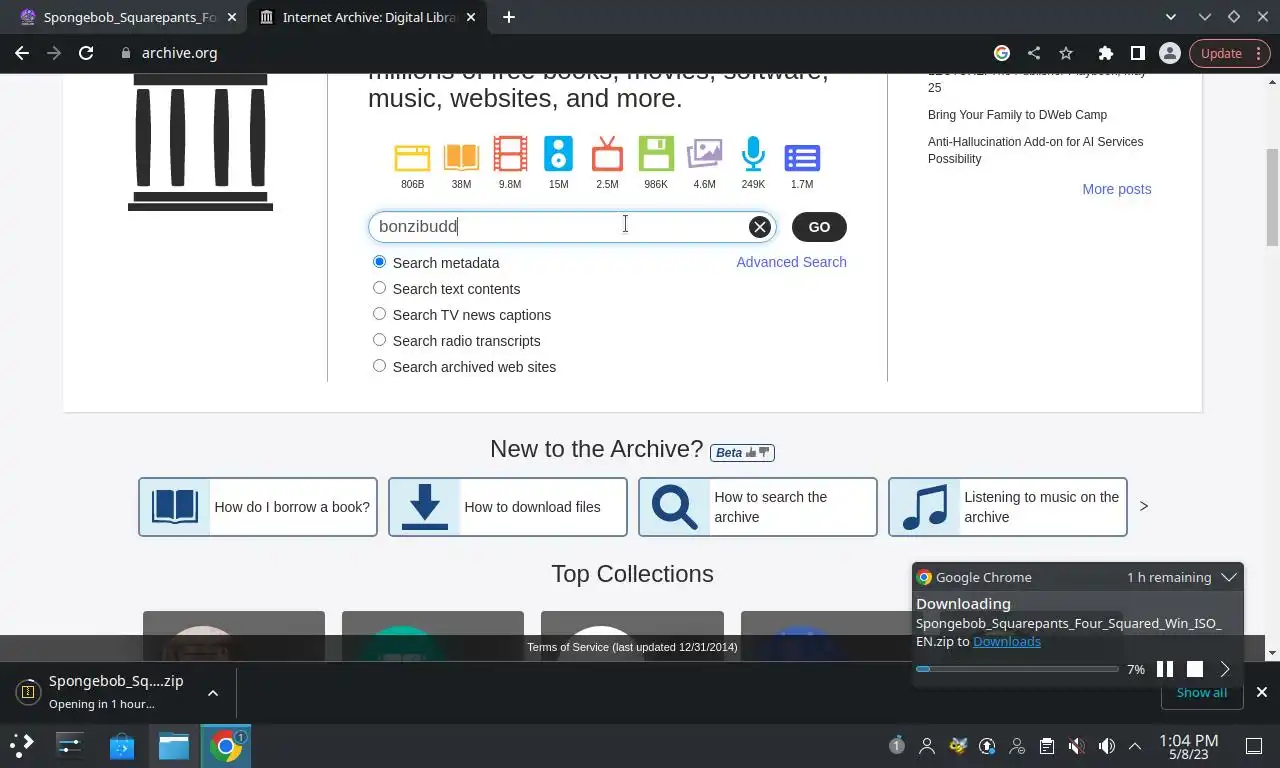Share this page via the share icon
The height and width of the screenshot is (768, 1280).
coord(1034,53)
